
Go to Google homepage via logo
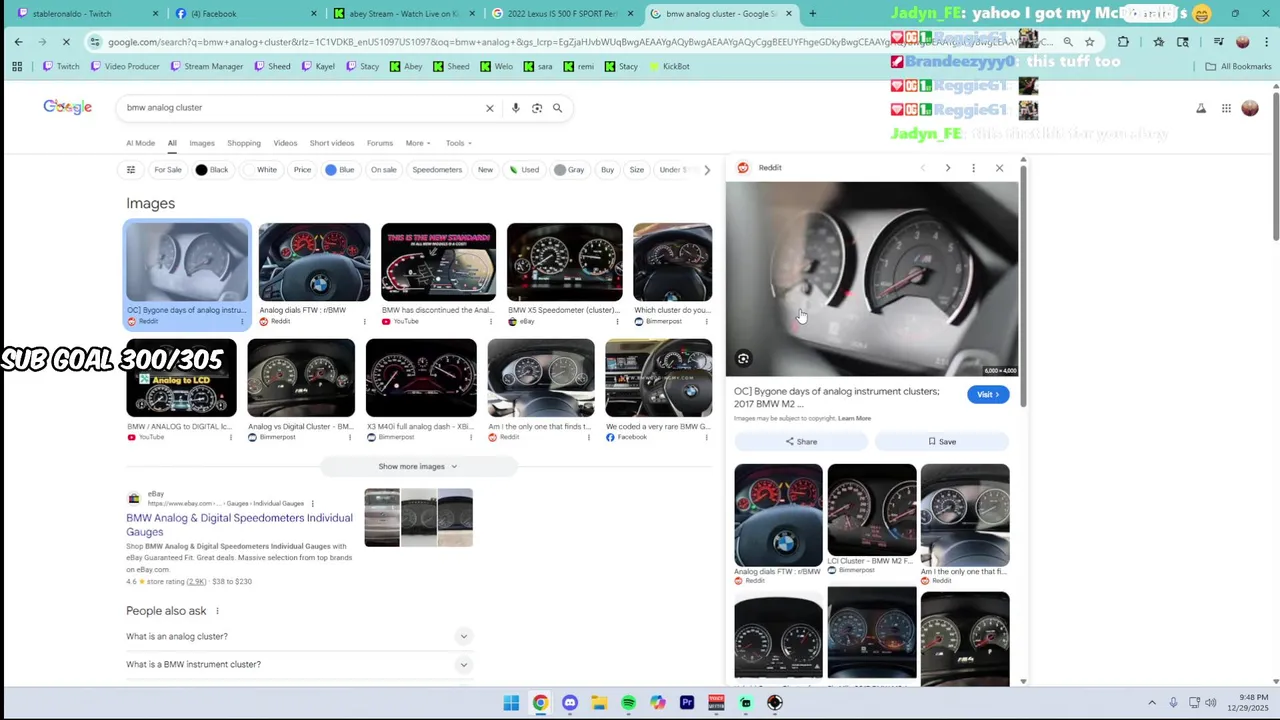pos(68,107)
